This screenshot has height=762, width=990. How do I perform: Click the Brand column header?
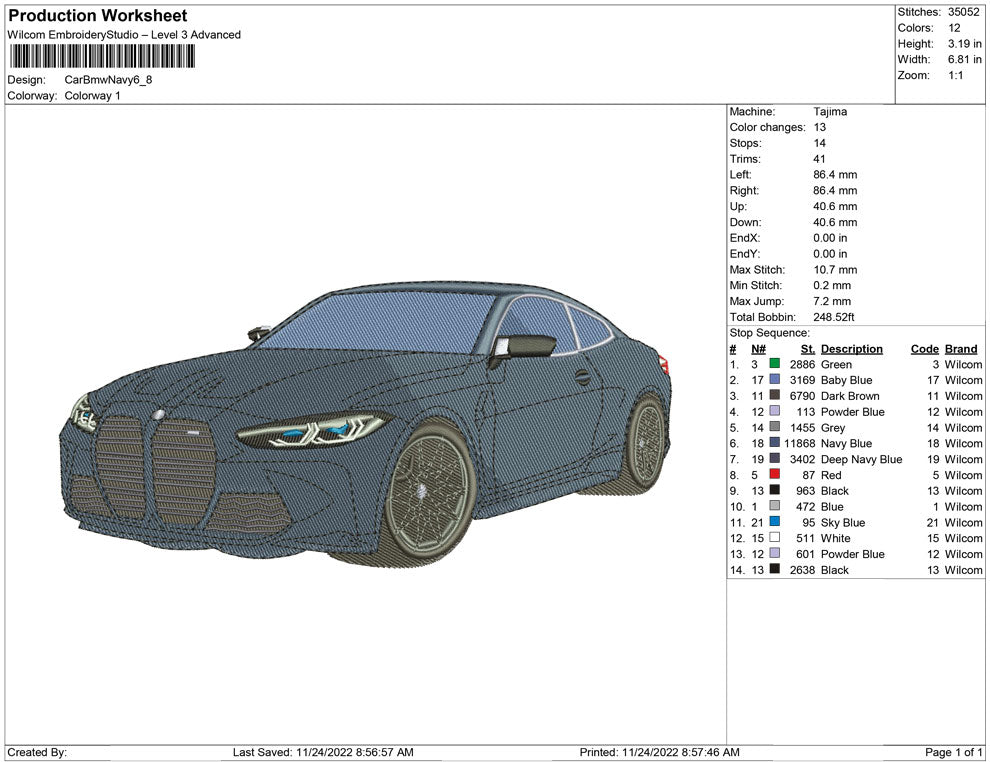[960, 349]
